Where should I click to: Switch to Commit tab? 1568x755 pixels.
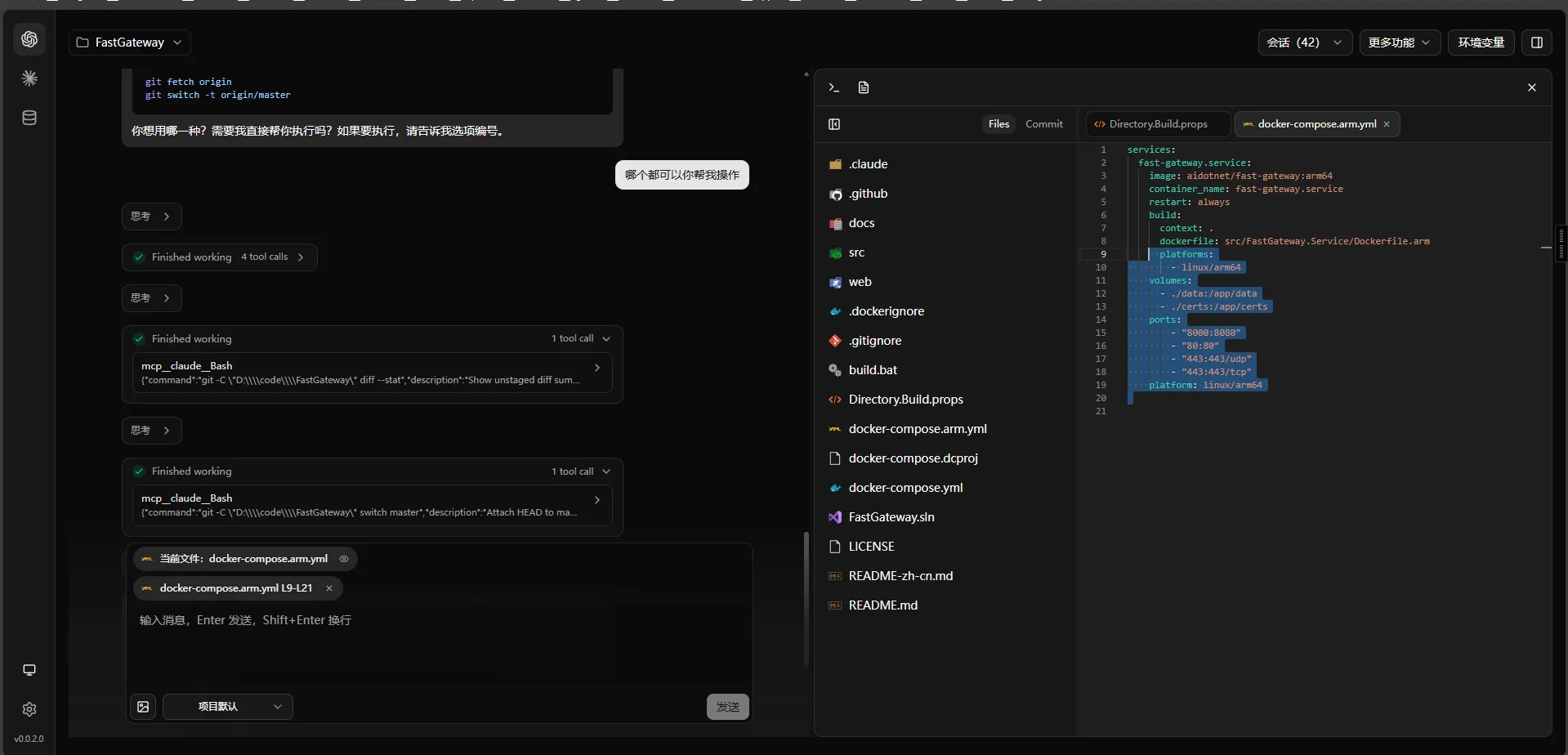click(x=1044, y=124)
